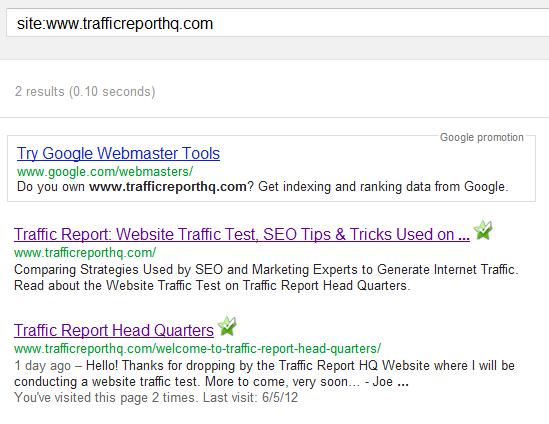Open Traffic Report: Website Traffic Test result
The image size is (549, 424).
click(242, 234)
